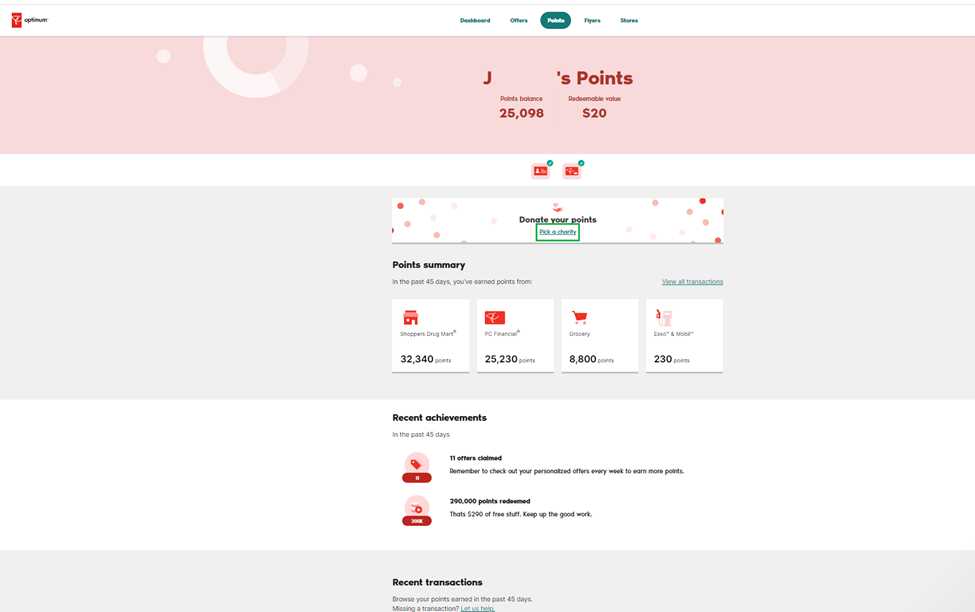Click the Pick a charity button

tap(558, 231)
